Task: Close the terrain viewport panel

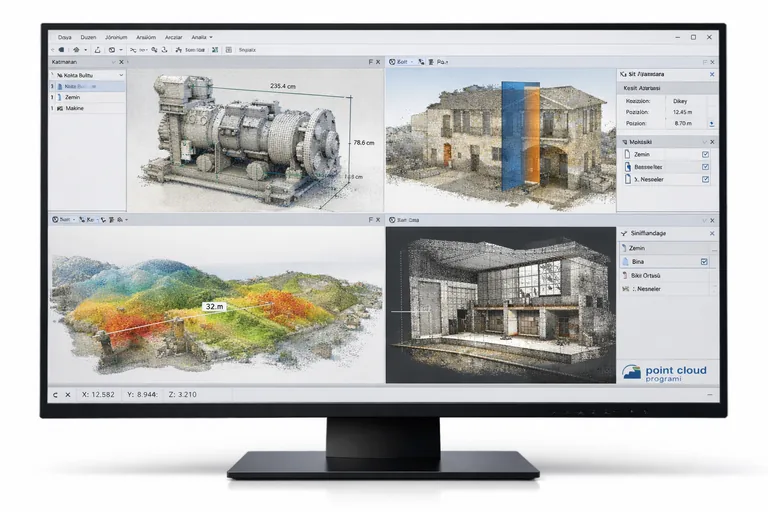Action: [x=378, y=220]
